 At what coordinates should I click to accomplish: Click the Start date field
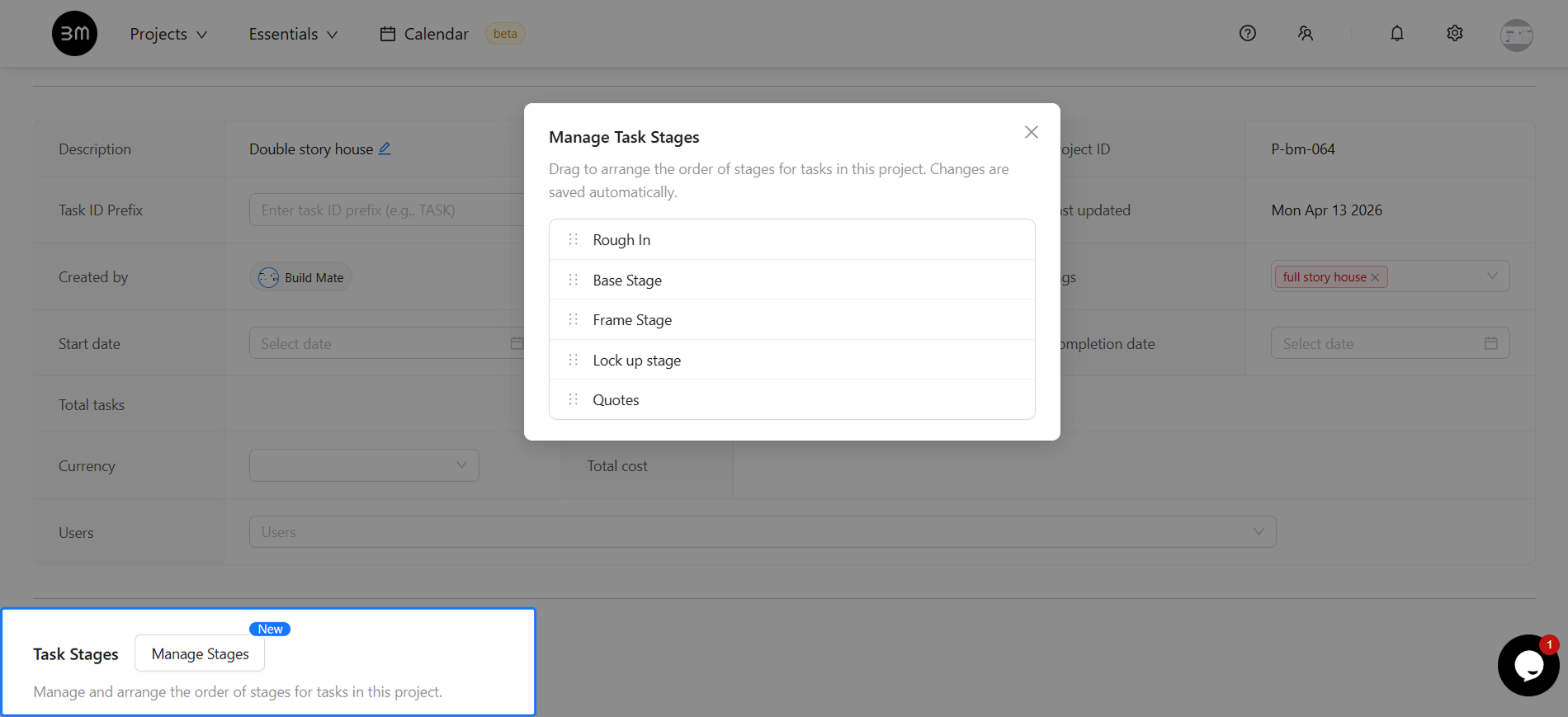386,343
